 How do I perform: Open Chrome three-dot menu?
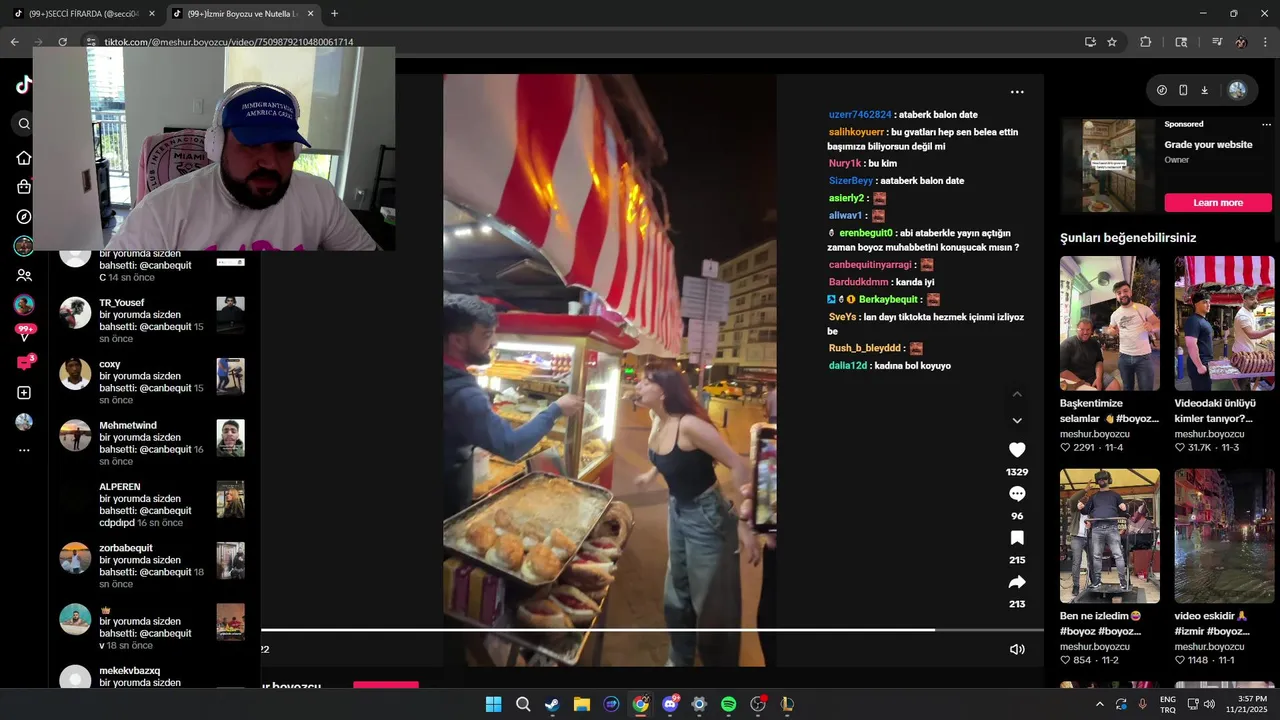1265,42
